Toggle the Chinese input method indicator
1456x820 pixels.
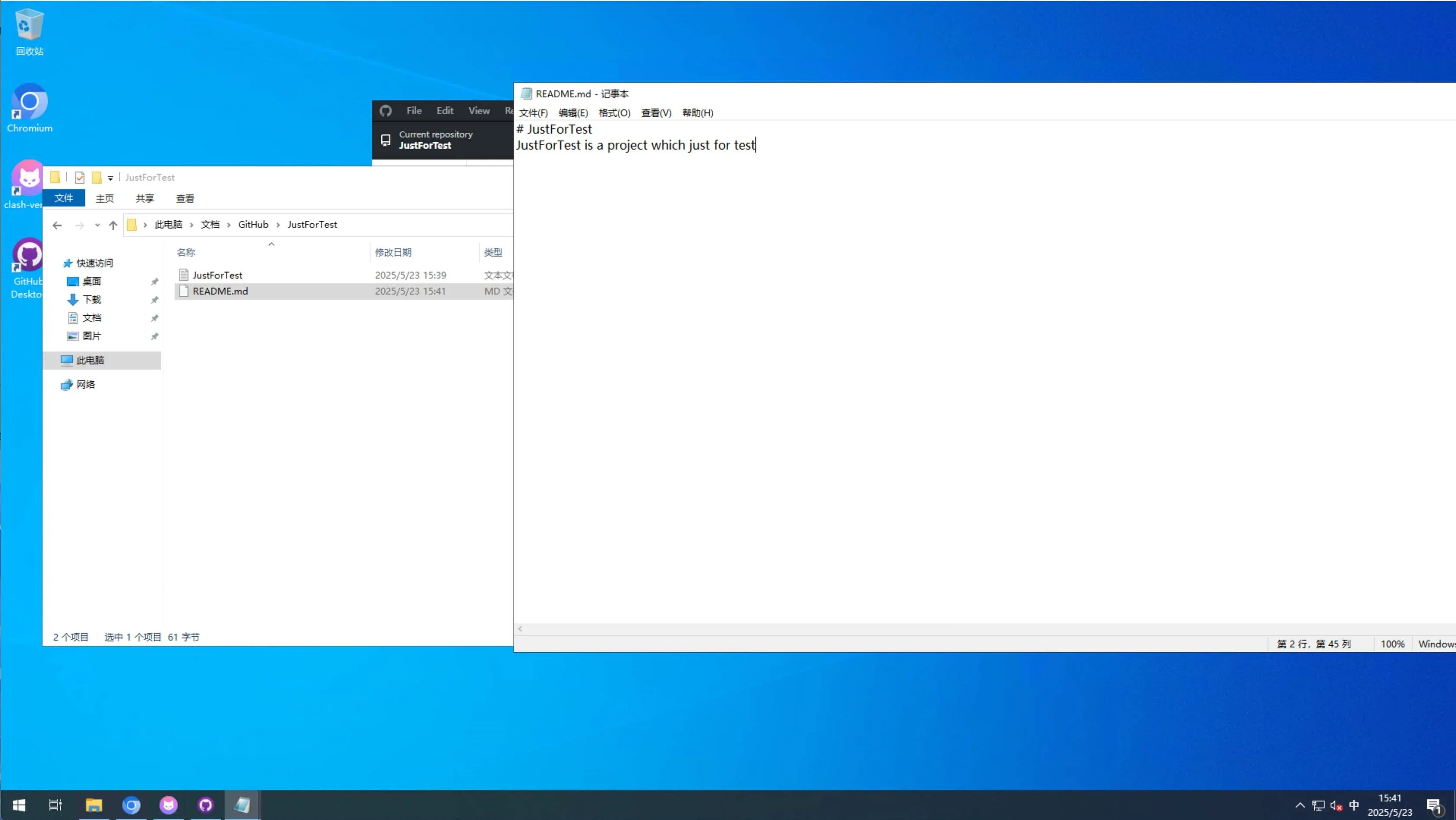(1354, 805)
